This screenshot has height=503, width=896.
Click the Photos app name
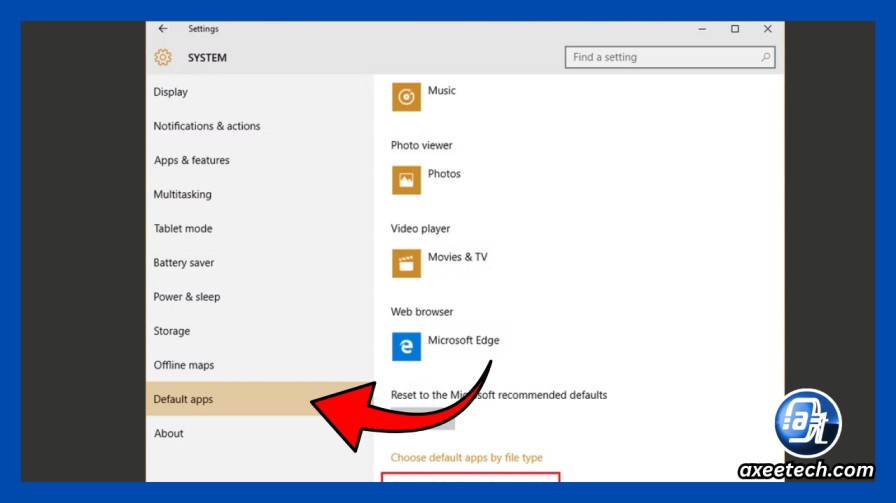[444, 174]
